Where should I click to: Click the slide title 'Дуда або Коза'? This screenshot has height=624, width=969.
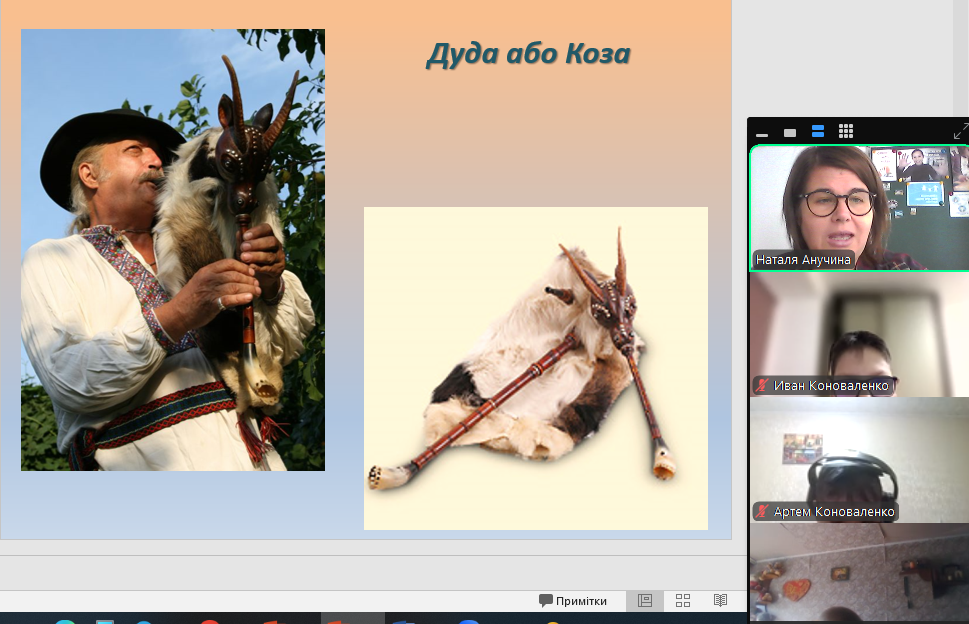[528, 54]
